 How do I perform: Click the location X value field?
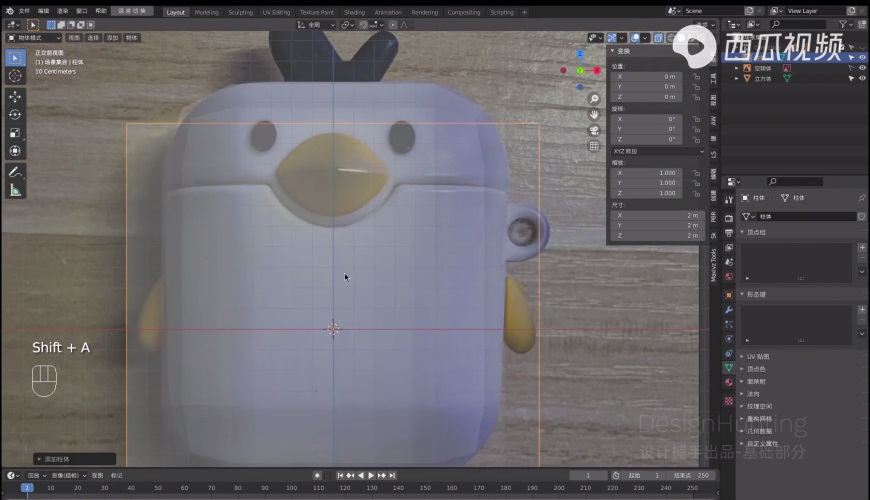coord(646,77)
